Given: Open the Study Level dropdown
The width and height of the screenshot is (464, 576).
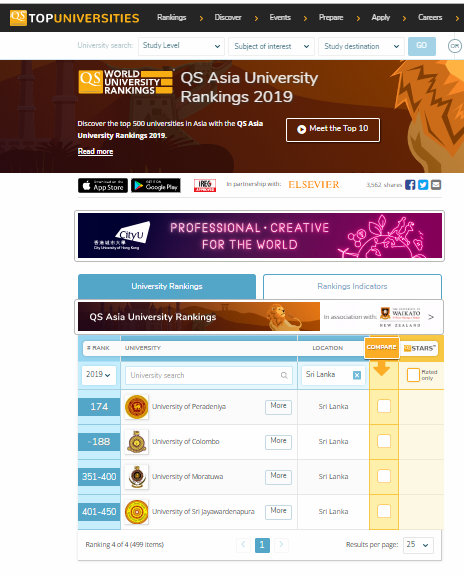Looking at the screenshot, I should point(181,46).
